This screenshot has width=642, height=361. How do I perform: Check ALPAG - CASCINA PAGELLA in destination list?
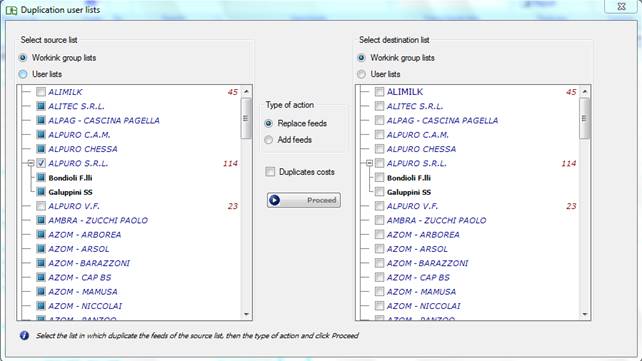coord(379,120)
